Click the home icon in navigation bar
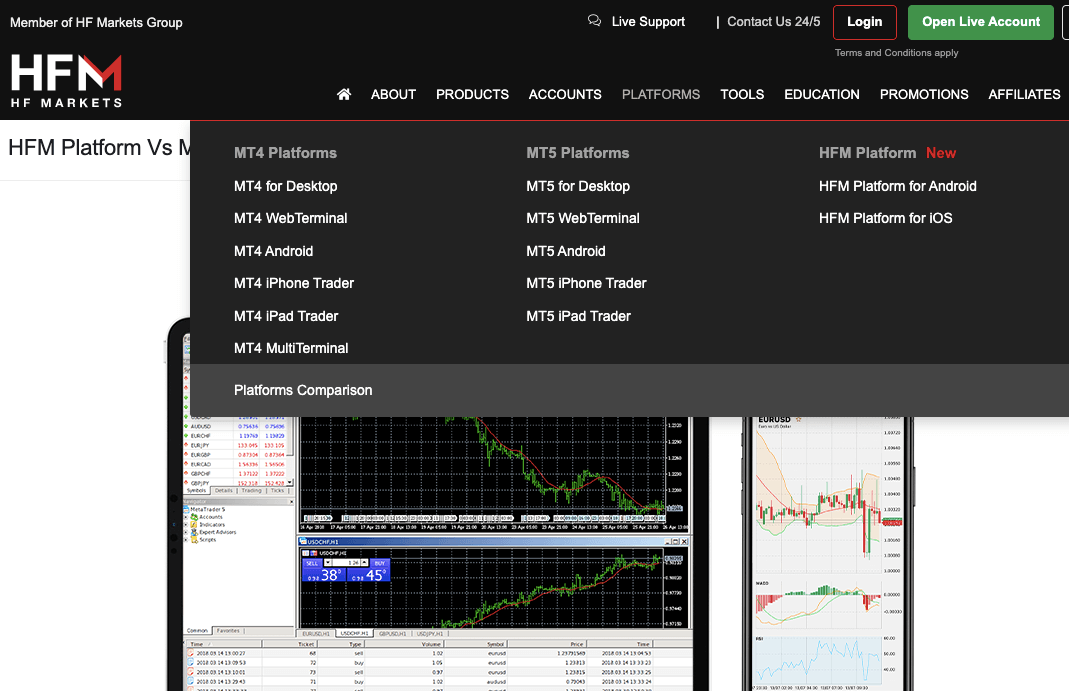Viewport: 1069px width, 691px height. [344, 94]
